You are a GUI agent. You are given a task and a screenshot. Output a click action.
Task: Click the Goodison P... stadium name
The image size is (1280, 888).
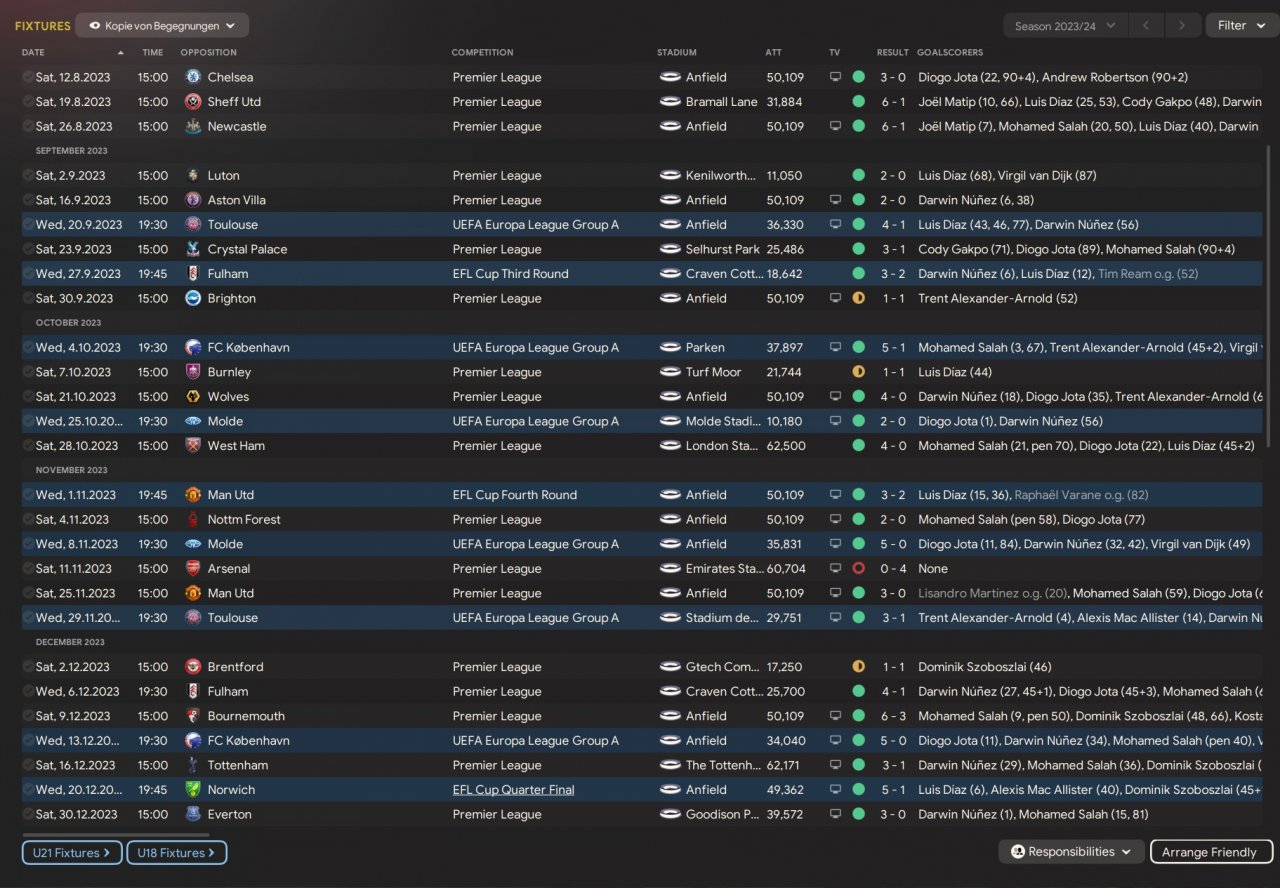click(x=721, y=814)
